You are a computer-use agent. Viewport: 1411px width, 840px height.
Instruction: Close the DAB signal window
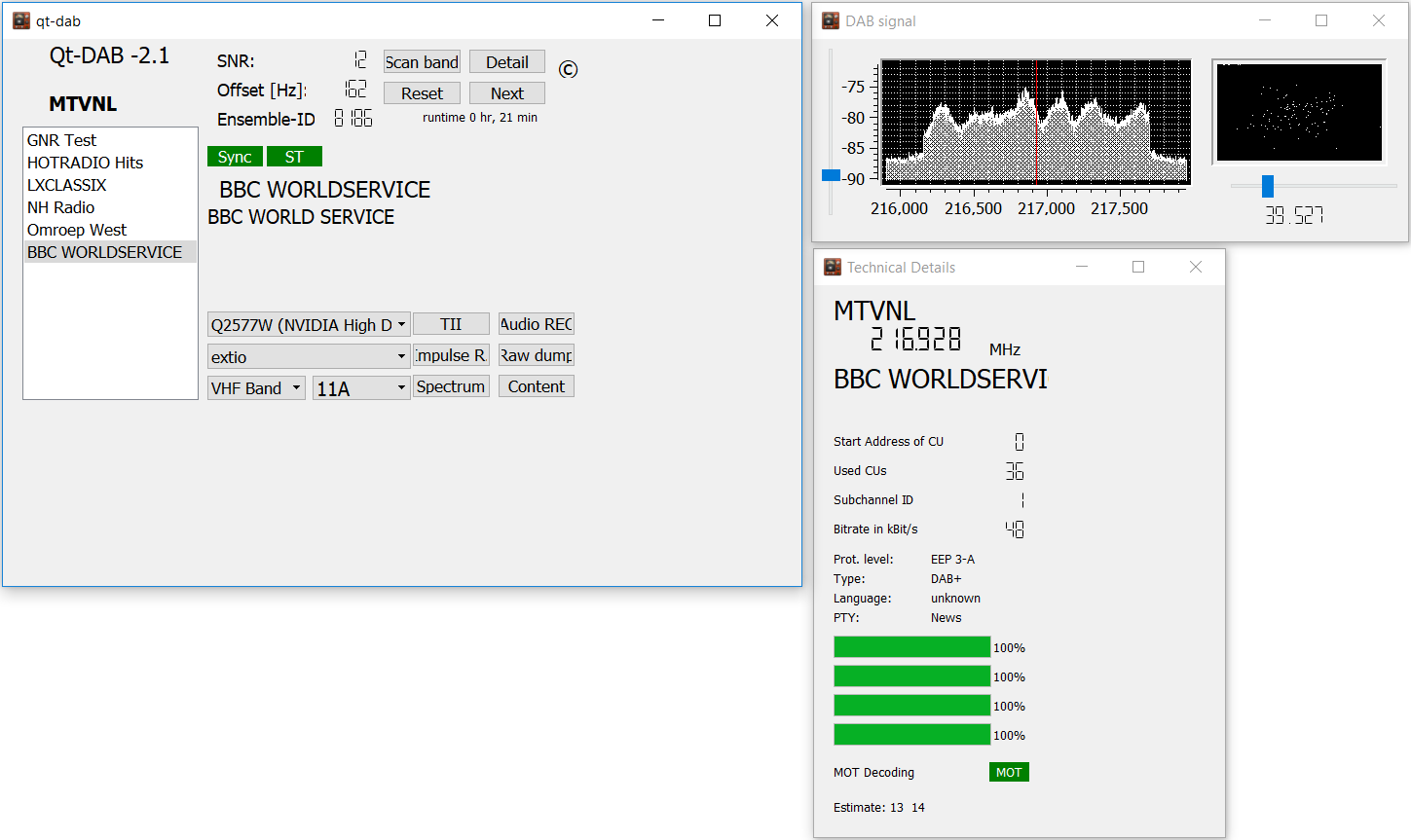tap(1379, 20)
